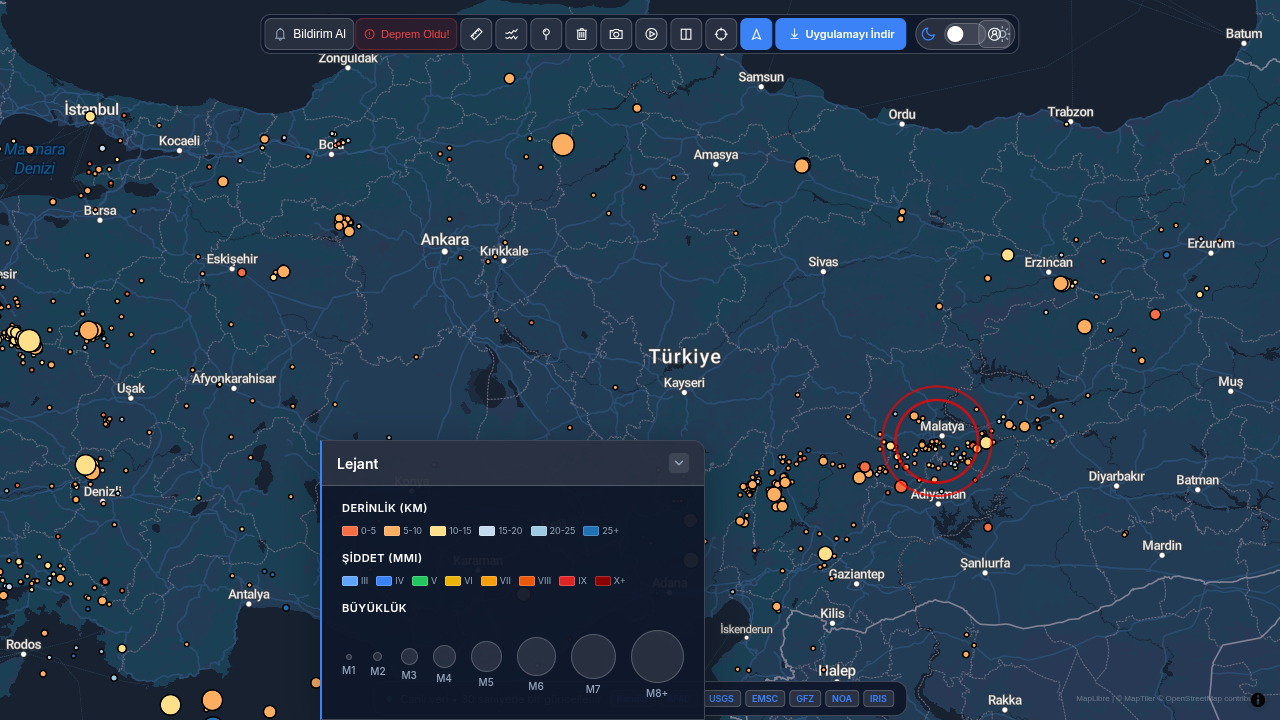Viewport: 1280px width, 720px height.
Task: Click the Malatya city label
Action: pos(942,426)
